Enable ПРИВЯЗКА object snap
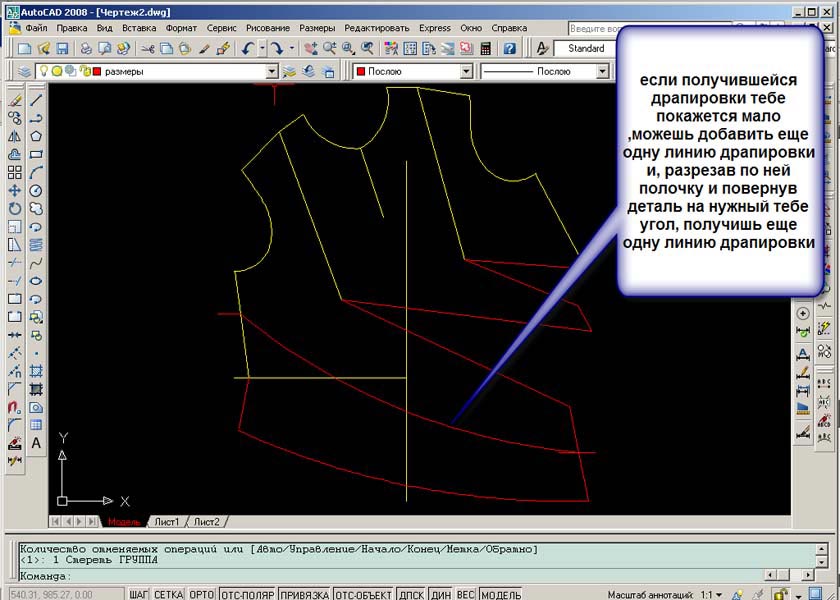Screen dimensions: 840x600 click(x=304, y=594)
